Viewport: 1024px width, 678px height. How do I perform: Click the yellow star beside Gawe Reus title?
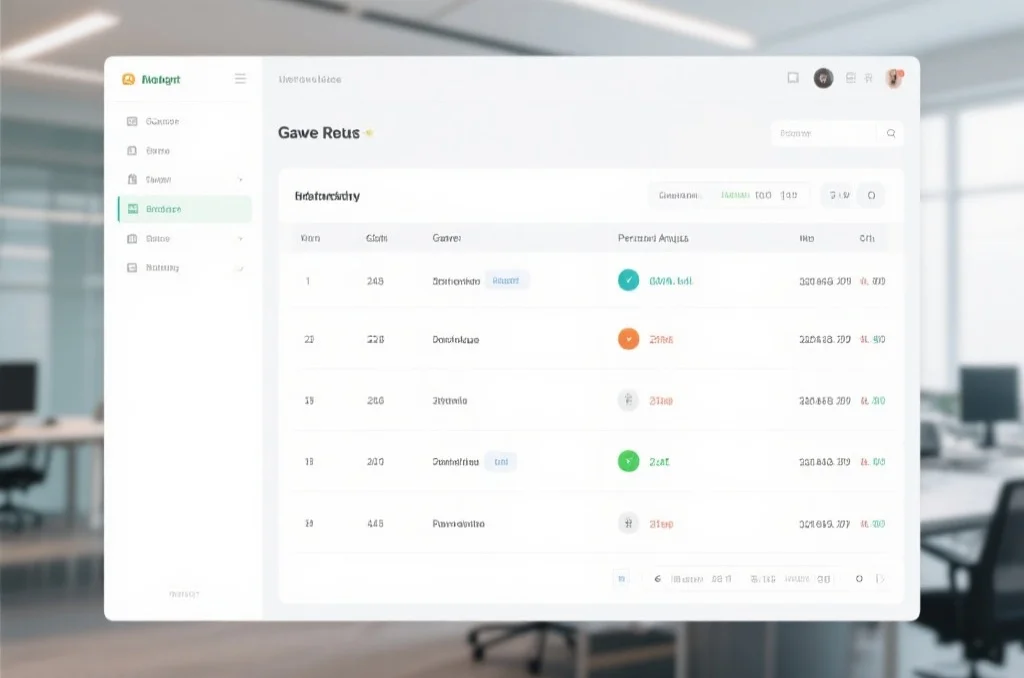369,133
